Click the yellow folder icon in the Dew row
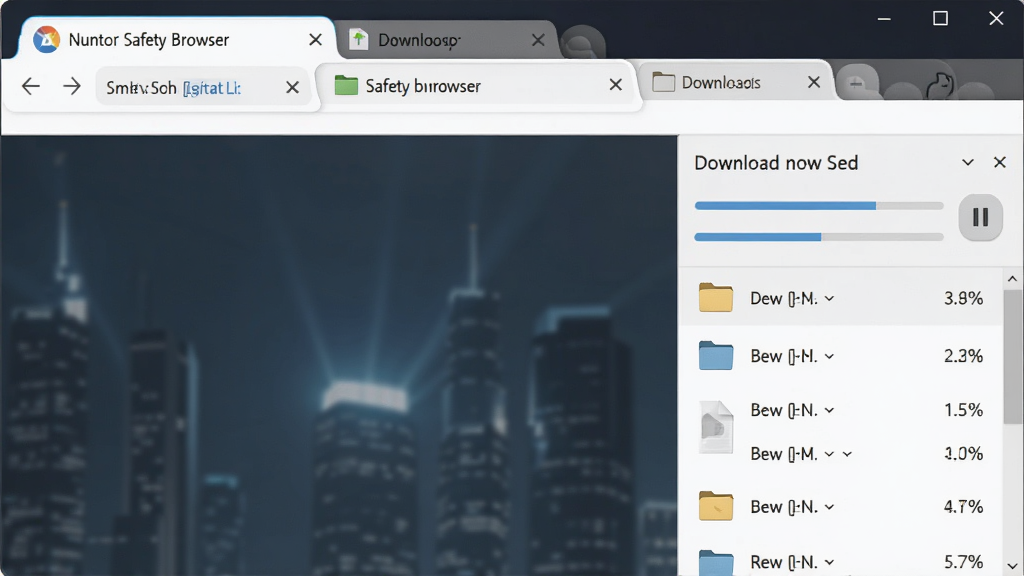Screen dimensions: 1024x576 tap(716, 298)
